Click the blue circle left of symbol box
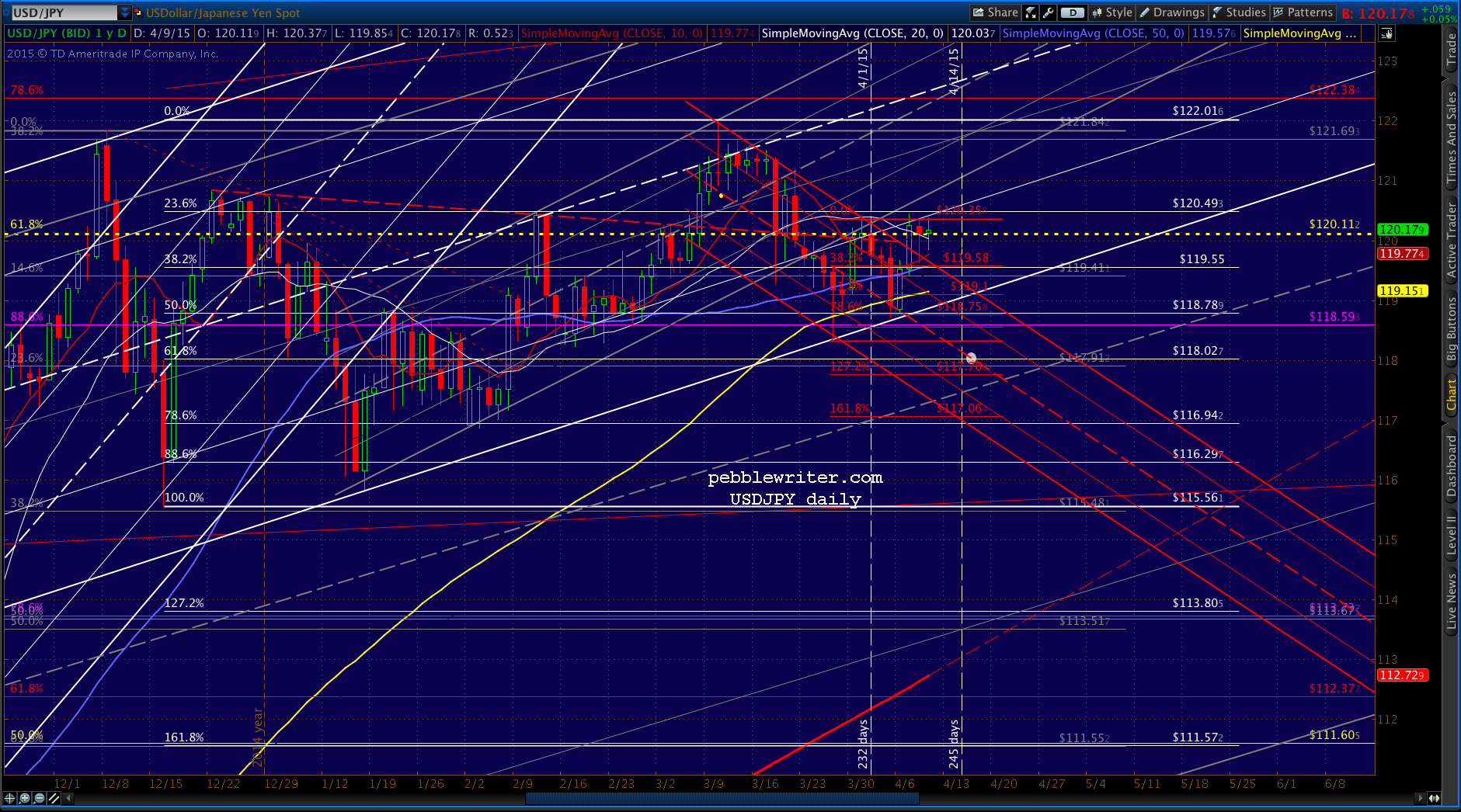The height and width of the screenshot is (812, 1461). (x=5, y=12)
